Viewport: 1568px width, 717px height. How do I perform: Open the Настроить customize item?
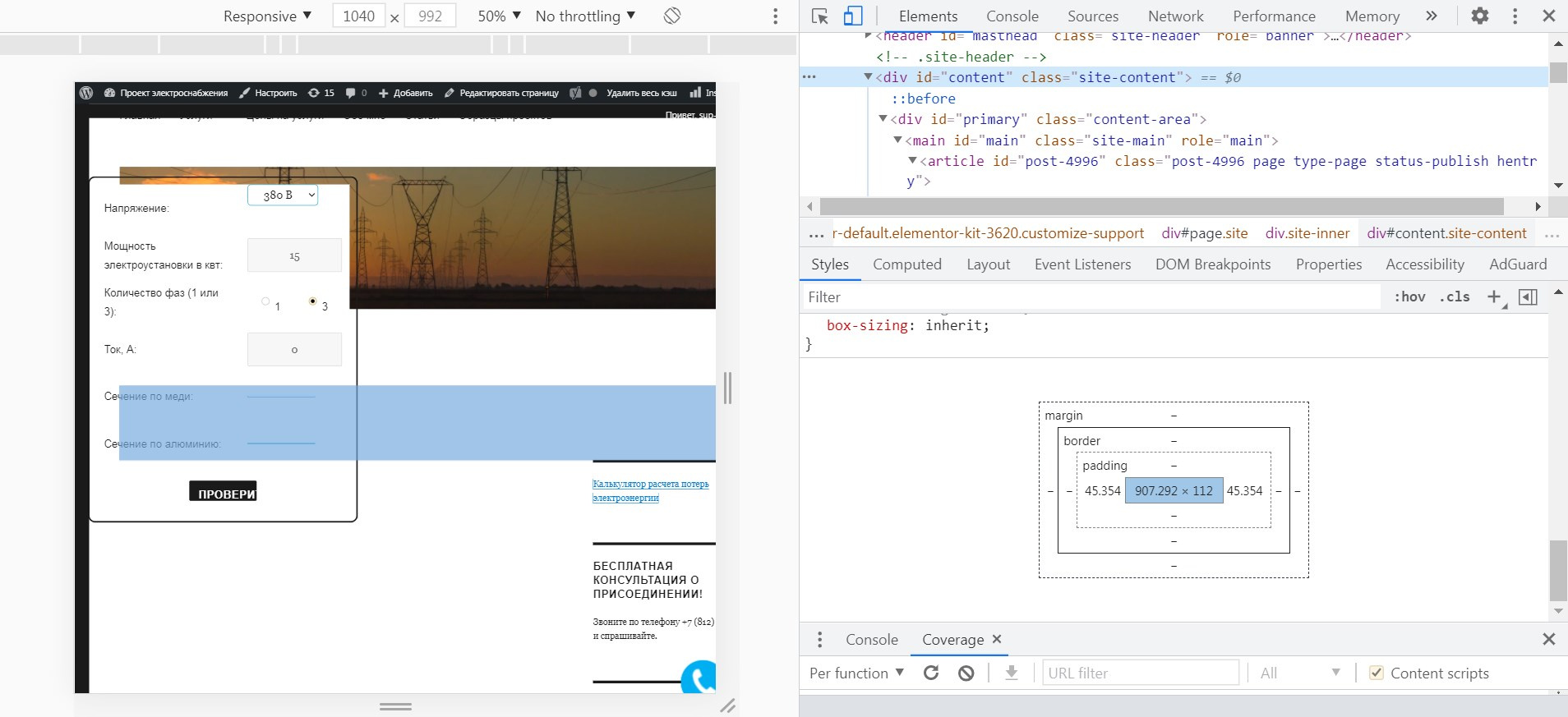point(268,93)
